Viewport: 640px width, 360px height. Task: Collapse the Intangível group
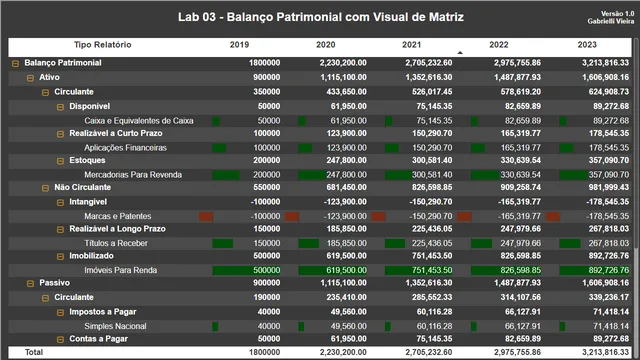[x=60, y=203]
